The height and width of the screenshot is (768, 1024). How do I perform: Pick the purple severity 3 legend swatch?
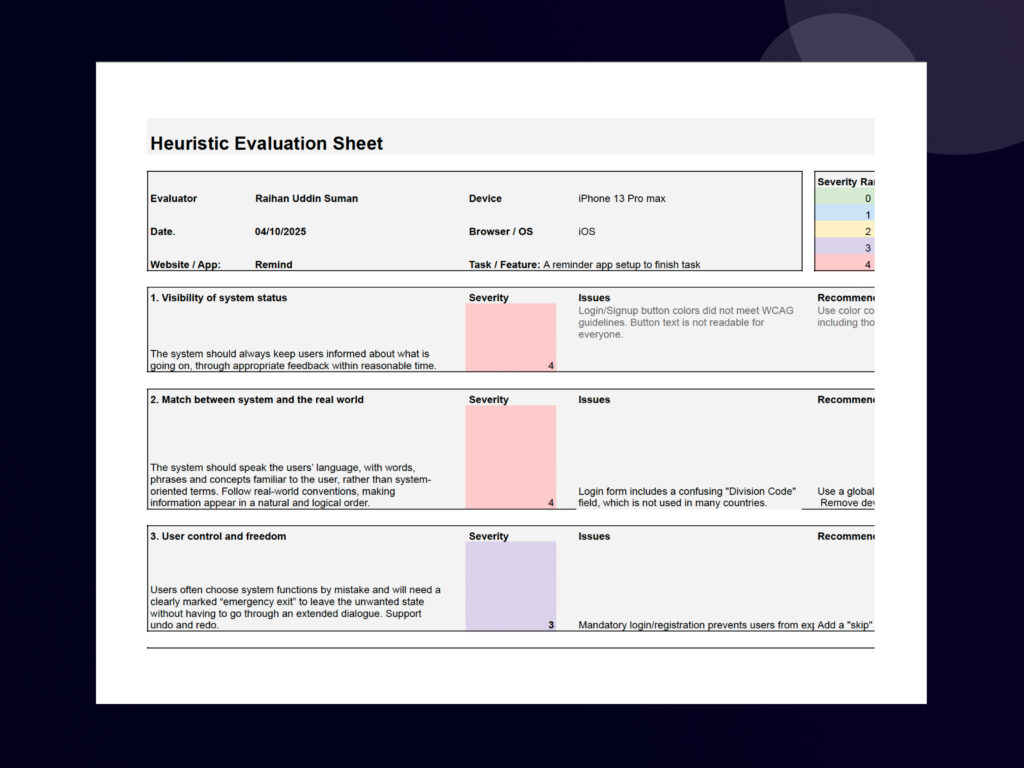coord(844,248)
